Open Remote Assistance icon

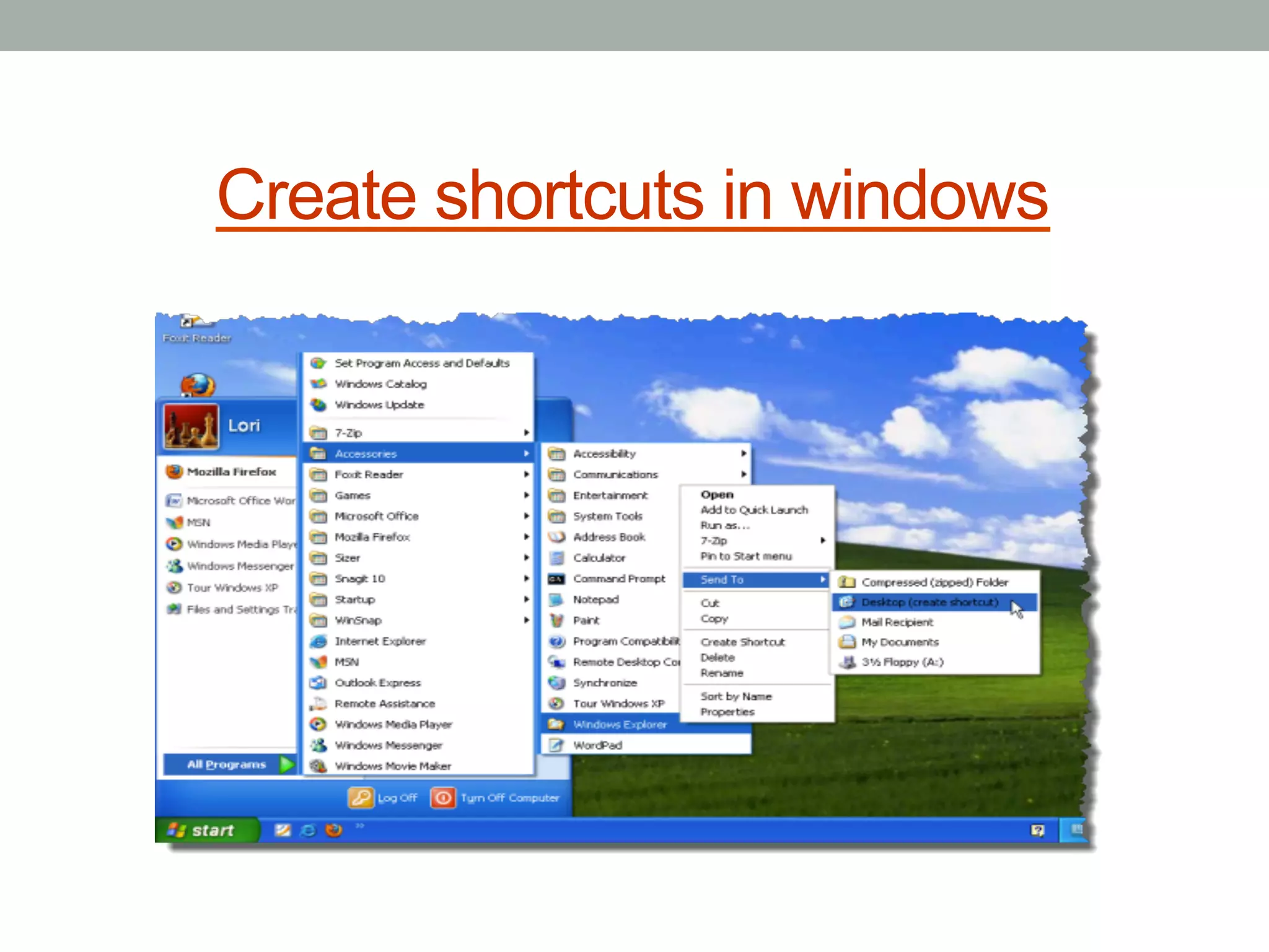click(x=318, y=704)
